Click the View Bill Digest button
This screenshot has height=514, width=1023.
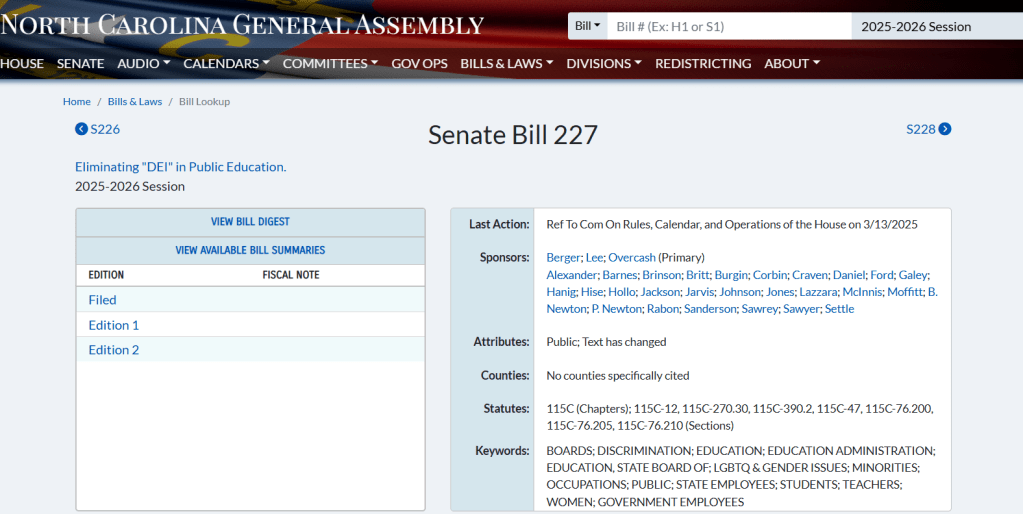click(x=250, y=222)
